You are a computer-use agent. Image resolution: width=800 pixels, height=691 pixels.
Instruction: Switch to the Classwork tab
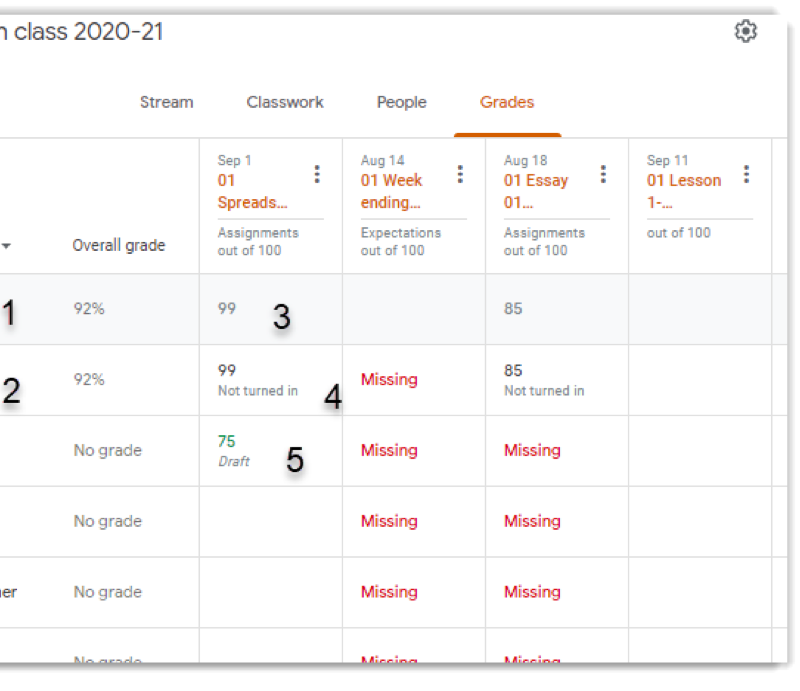coord(285,102)
